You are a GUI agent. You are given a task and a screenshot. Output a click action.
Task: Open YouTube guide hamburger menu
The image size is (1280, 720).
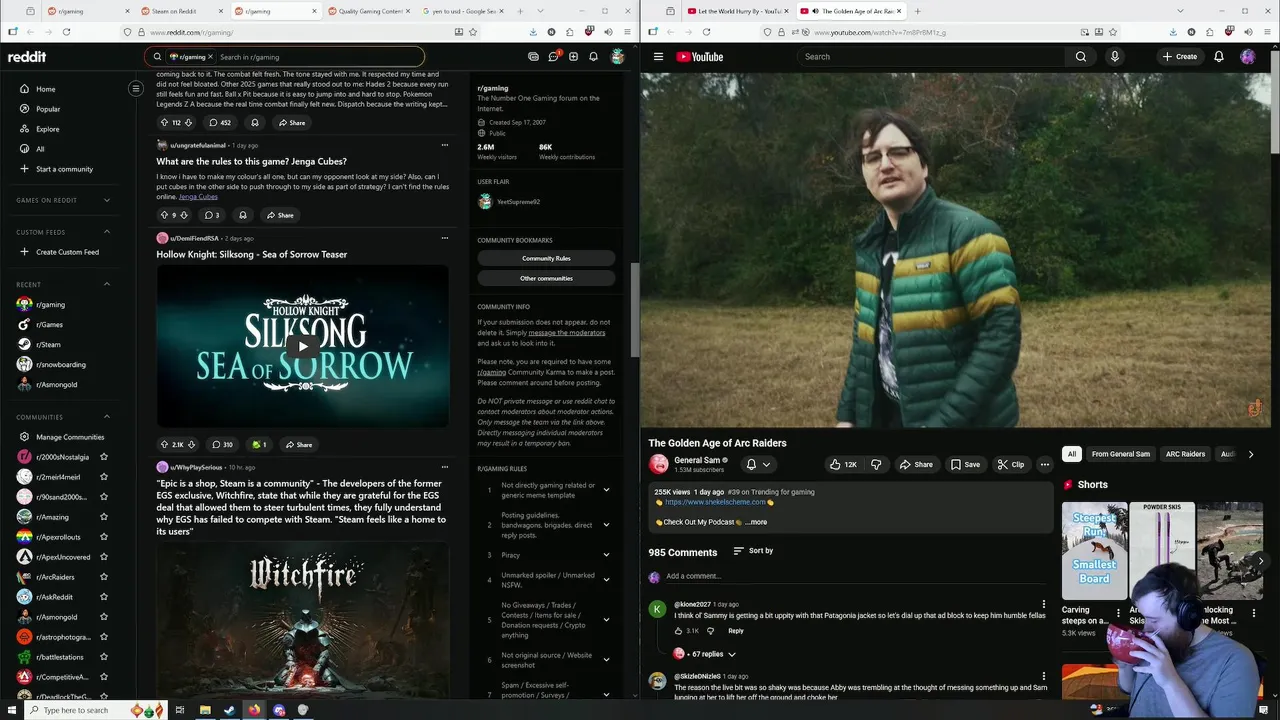tap(658, 57)
